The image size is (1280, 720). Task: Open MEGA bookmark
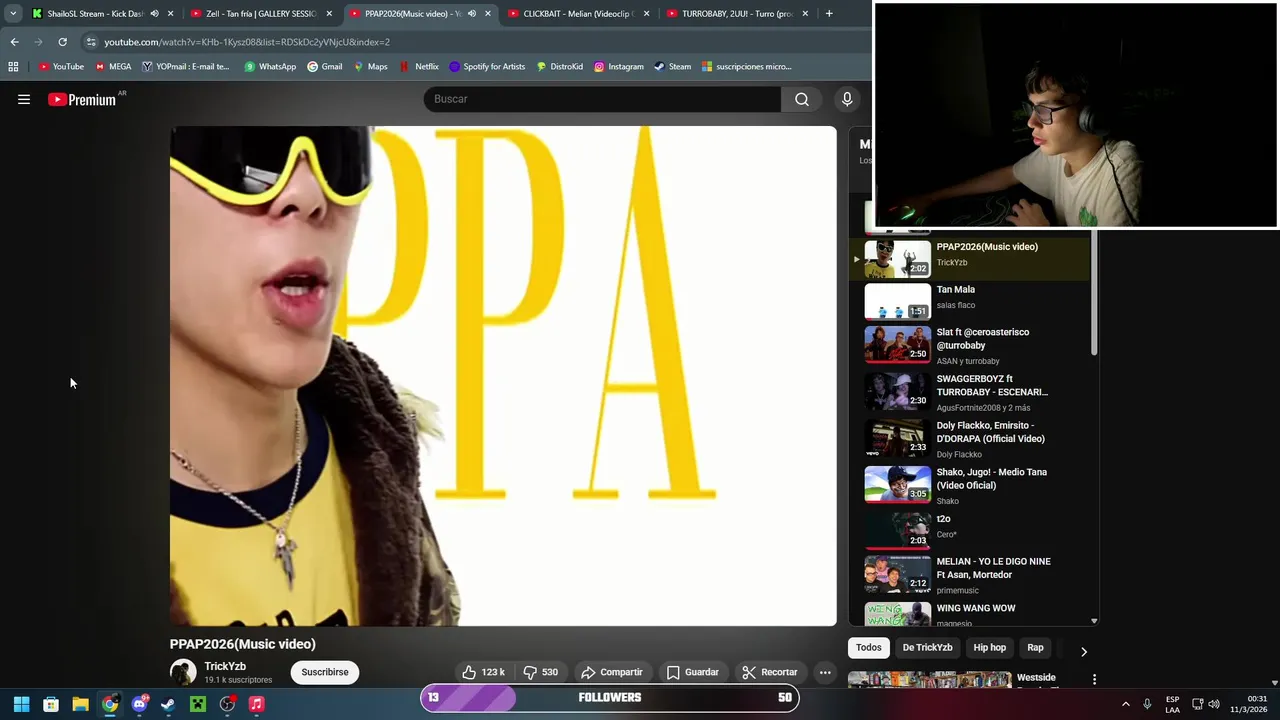pos(113,67)
